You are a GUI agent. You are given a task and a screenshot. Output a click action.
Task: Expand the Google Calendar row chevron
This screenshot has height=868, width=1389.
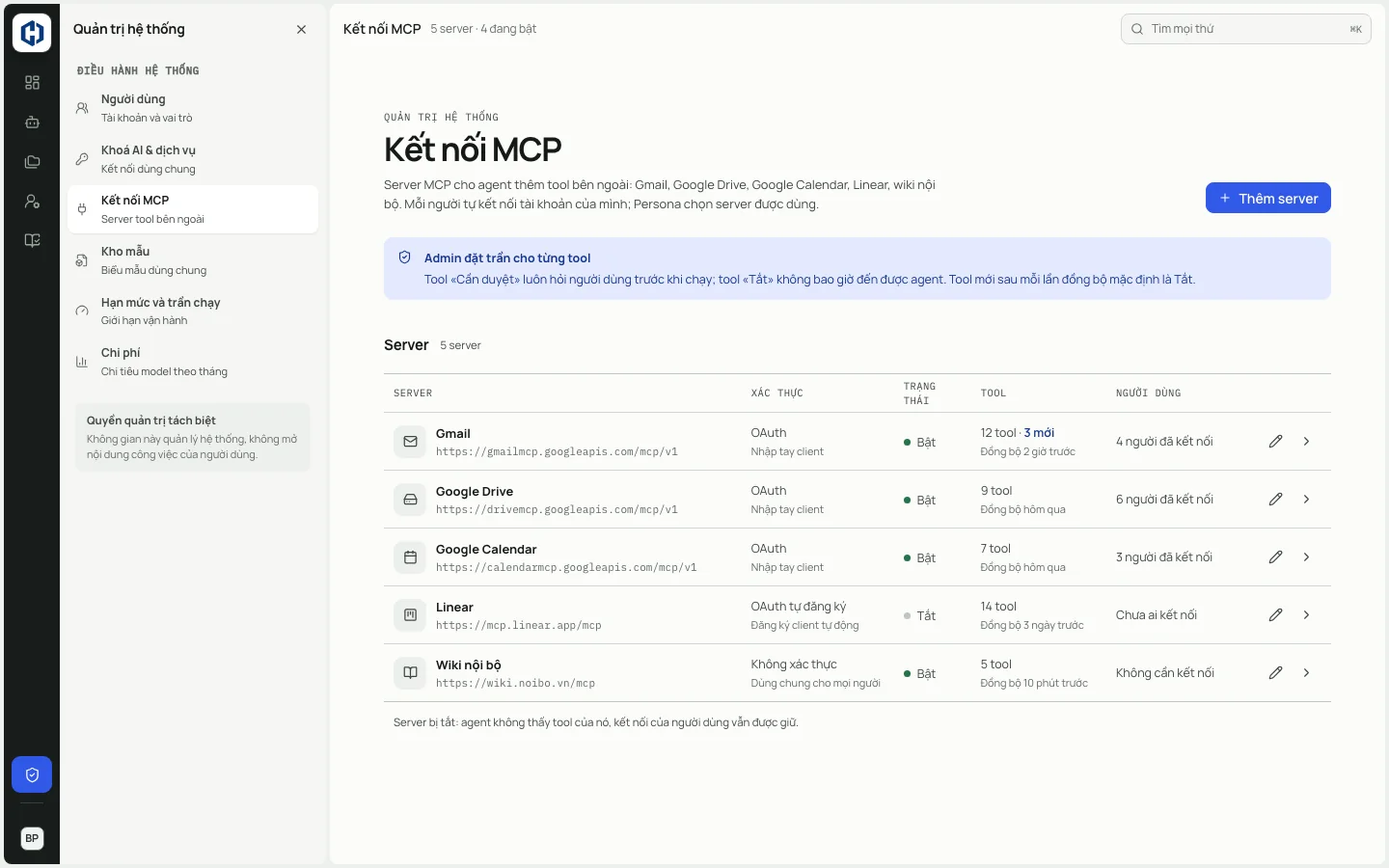1307,557
